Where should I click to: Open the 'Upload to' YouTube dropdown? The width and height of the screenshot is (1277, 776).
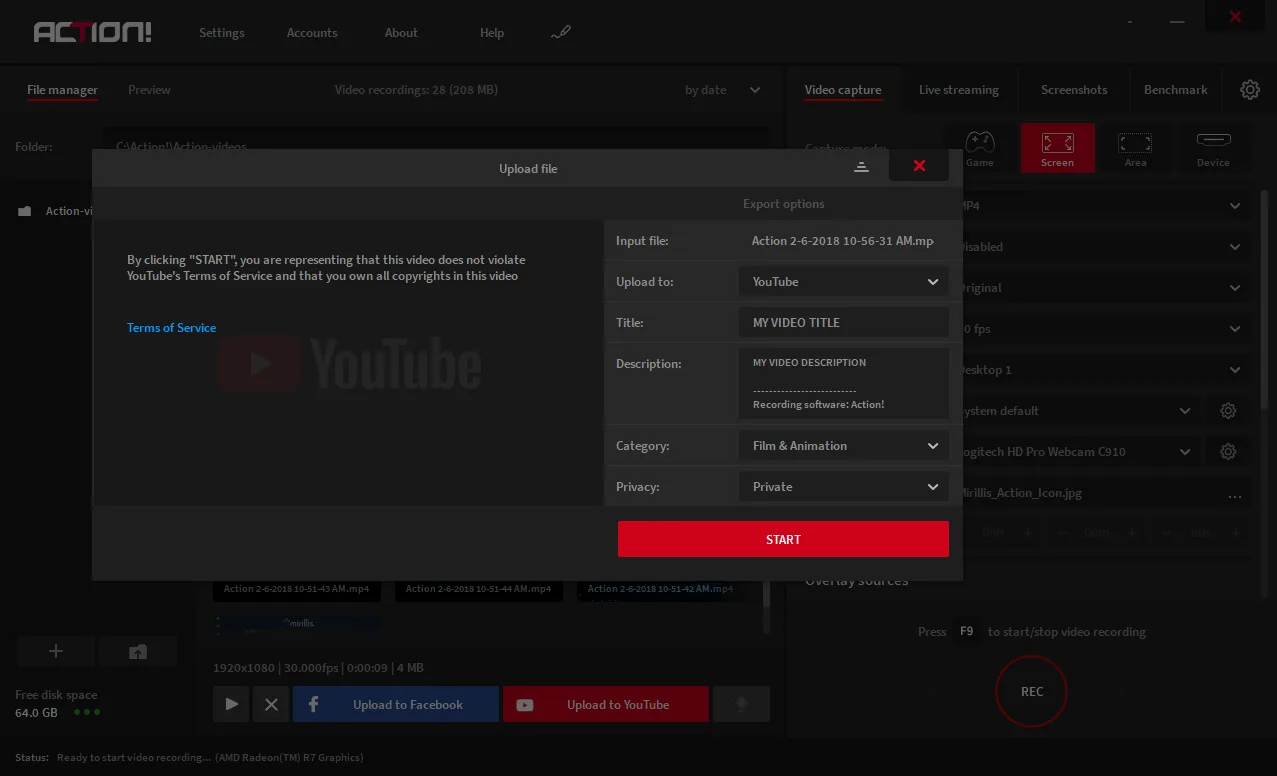click(843, 282)
